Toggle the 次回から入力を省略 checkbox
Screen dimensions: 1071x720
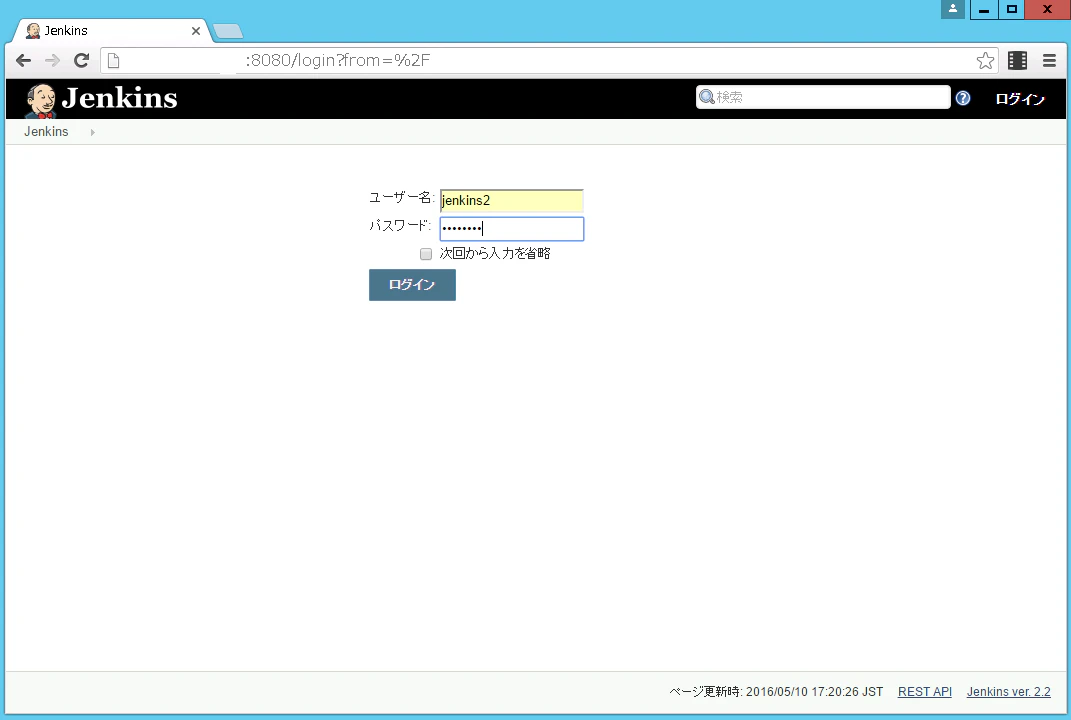pos(426,254)
